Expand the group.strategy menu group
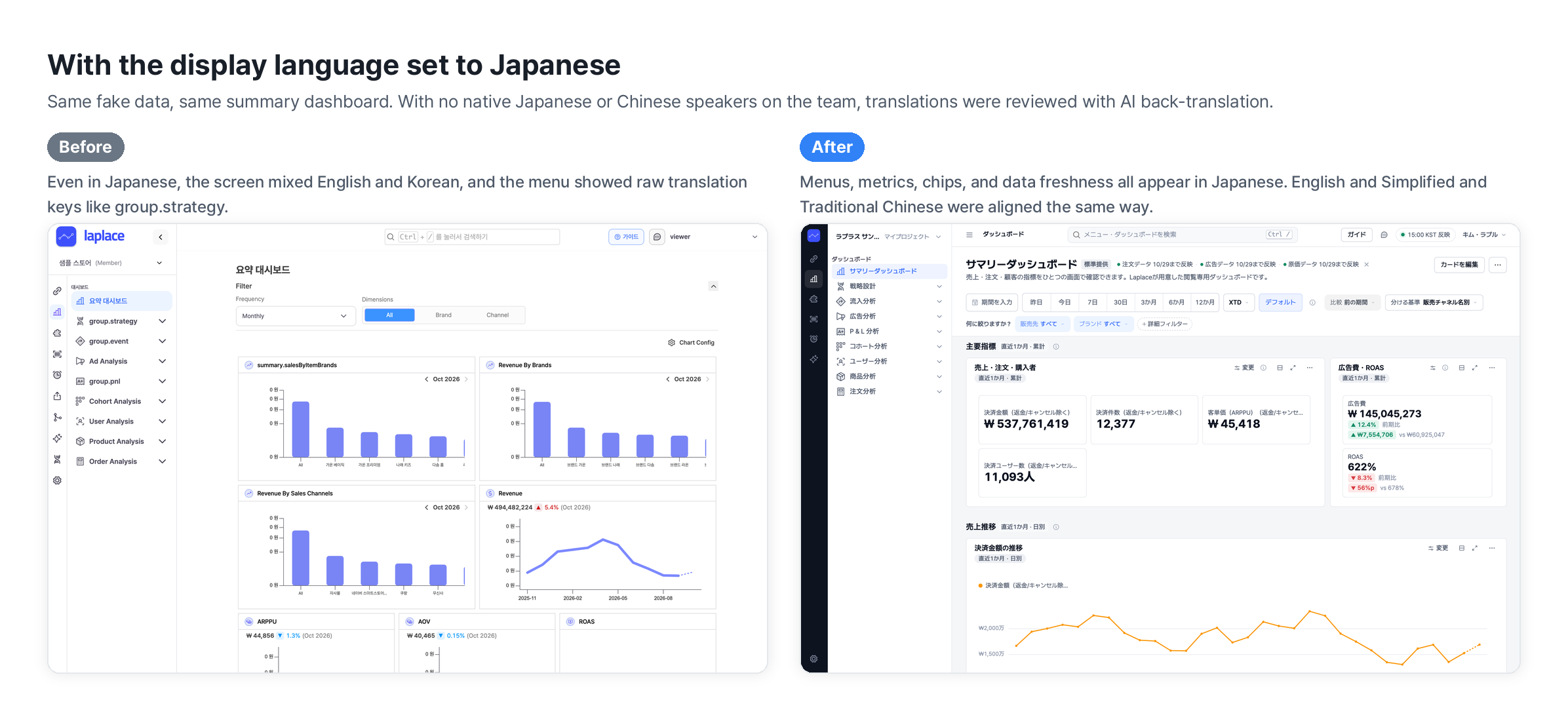This screenshot has width=1568, height=721. 121,321
